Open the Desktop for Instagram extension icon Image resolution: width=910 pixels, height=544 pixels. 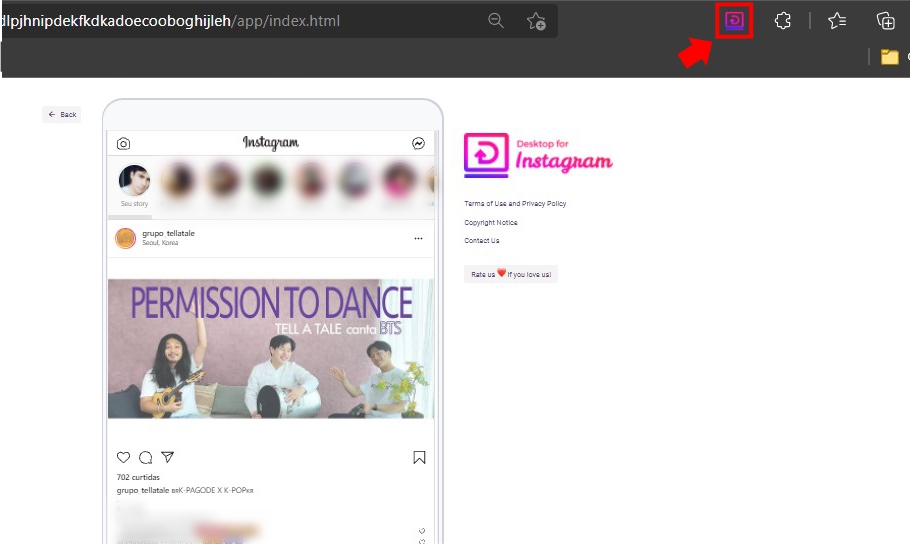[x=734, y=21]
